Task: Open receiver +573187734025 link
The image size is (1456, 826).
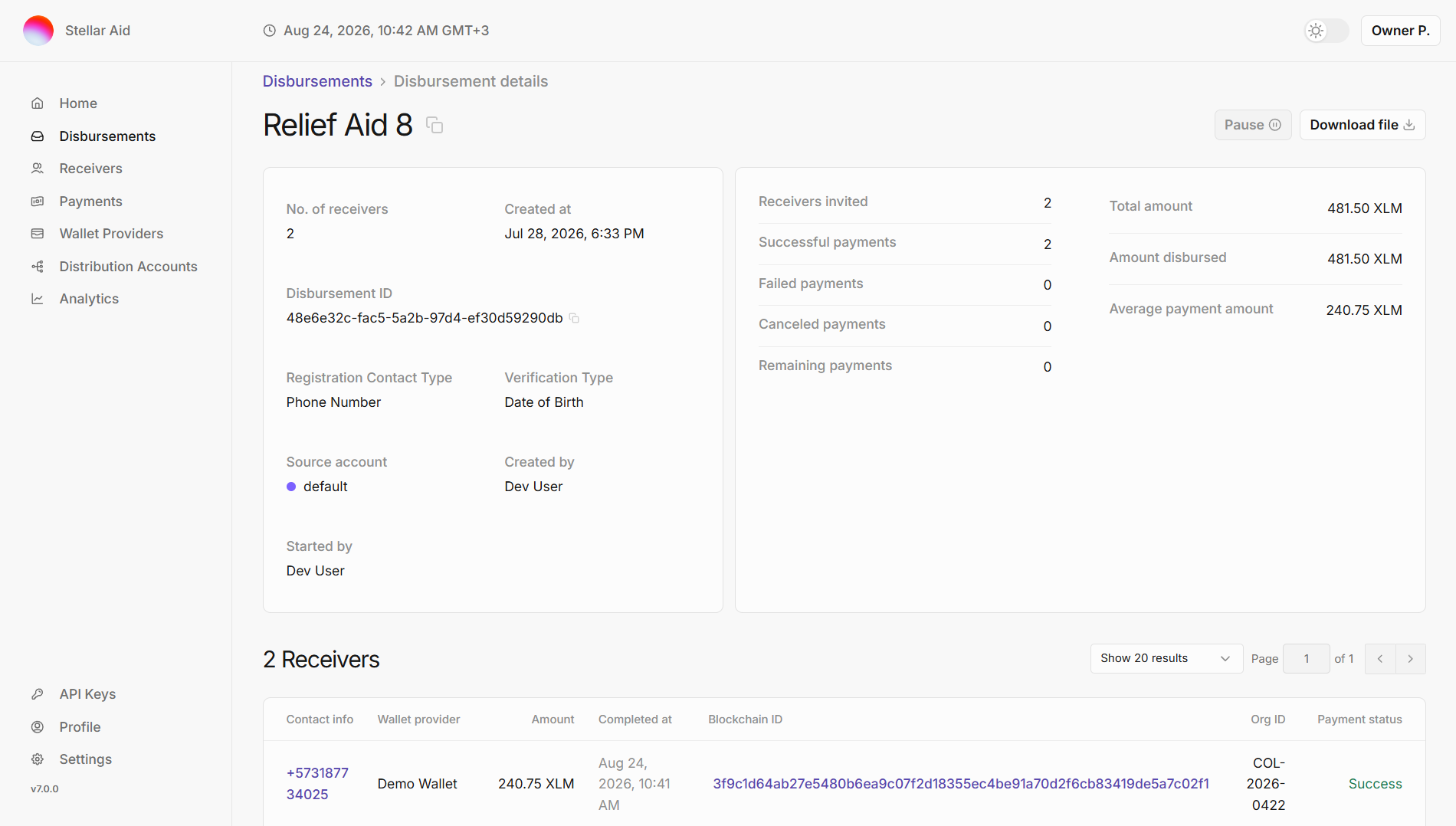Action: click(x=317, y=784)
